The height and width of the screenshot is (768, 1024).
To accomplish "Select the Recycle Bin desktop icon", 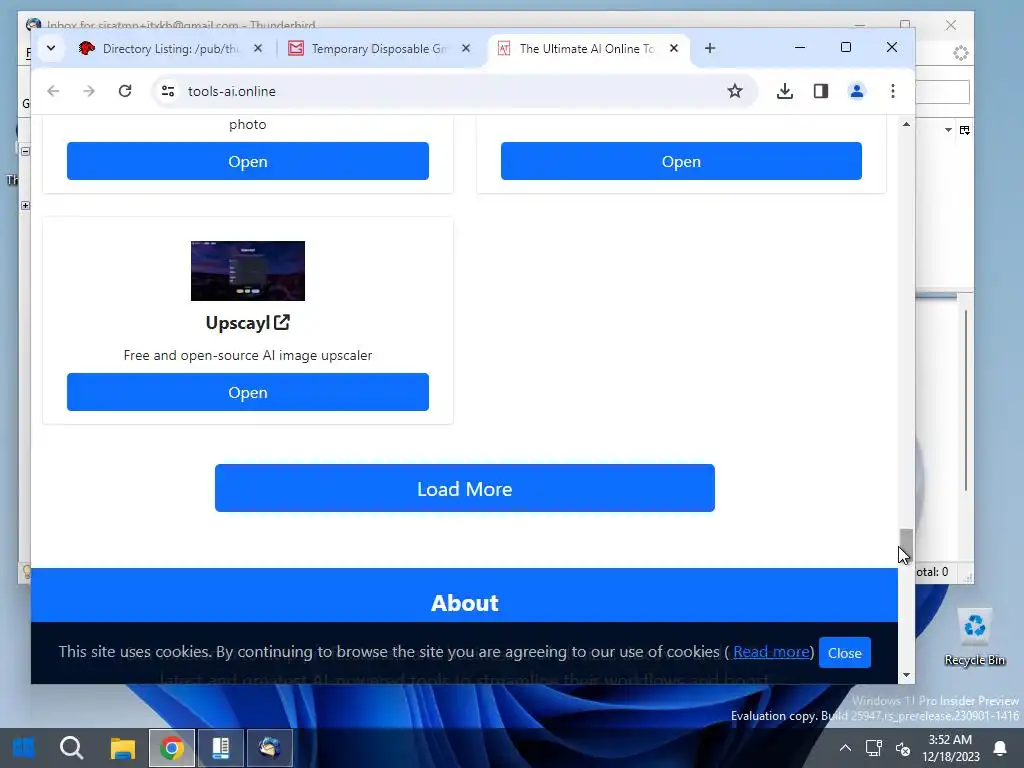I will [x=974, y=637].
